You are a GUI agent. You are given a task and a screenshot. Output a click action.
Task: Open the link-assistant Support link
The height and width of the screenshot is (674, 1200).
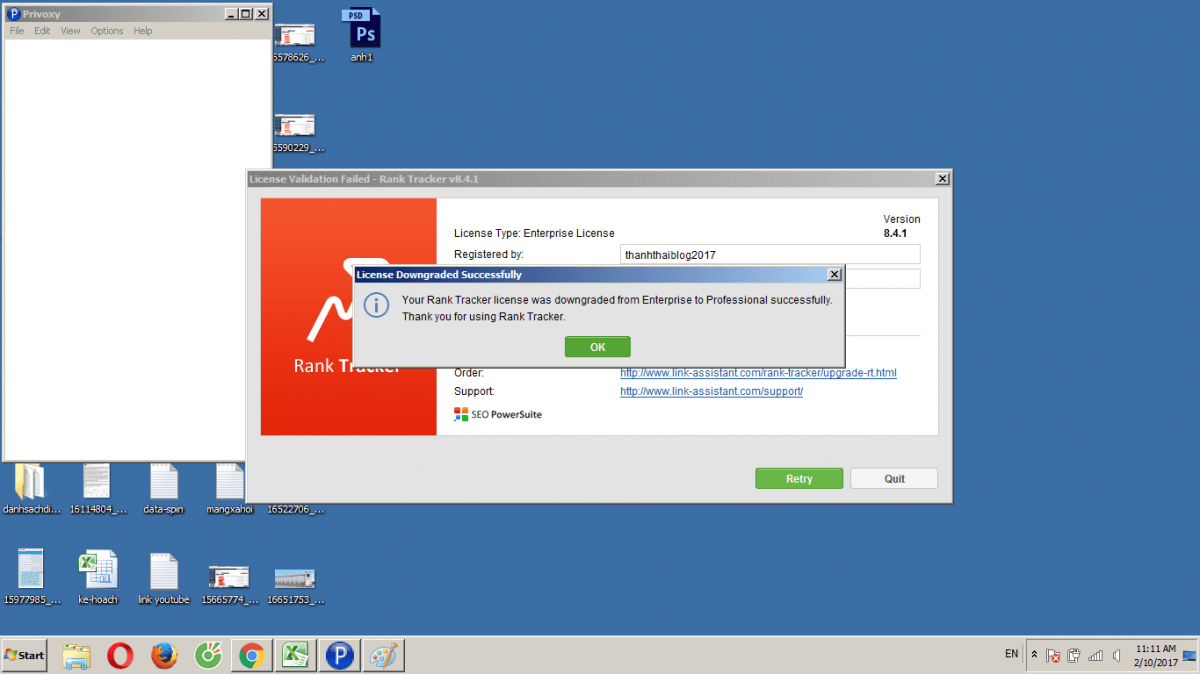pos(711,391)
